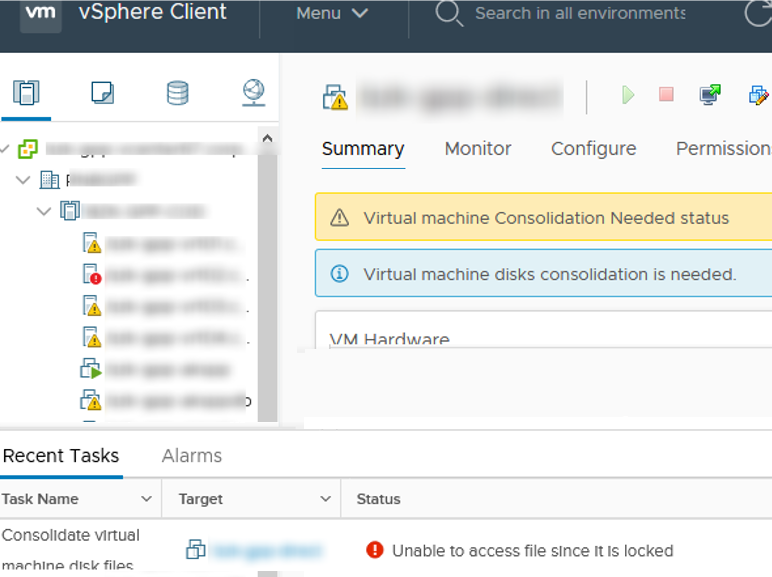Switch to VMs and Templates view
Image resolution: width=772 pixels, height=577 pixels.
coord(102,93)
